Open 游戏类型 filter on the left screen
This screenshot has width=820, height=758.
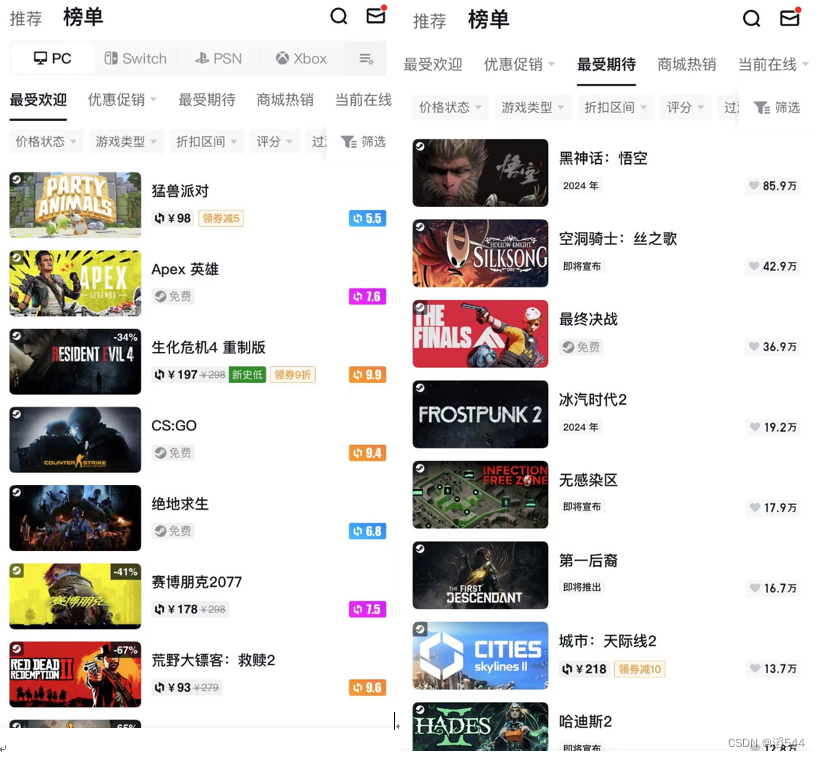[x=126, y=142]
